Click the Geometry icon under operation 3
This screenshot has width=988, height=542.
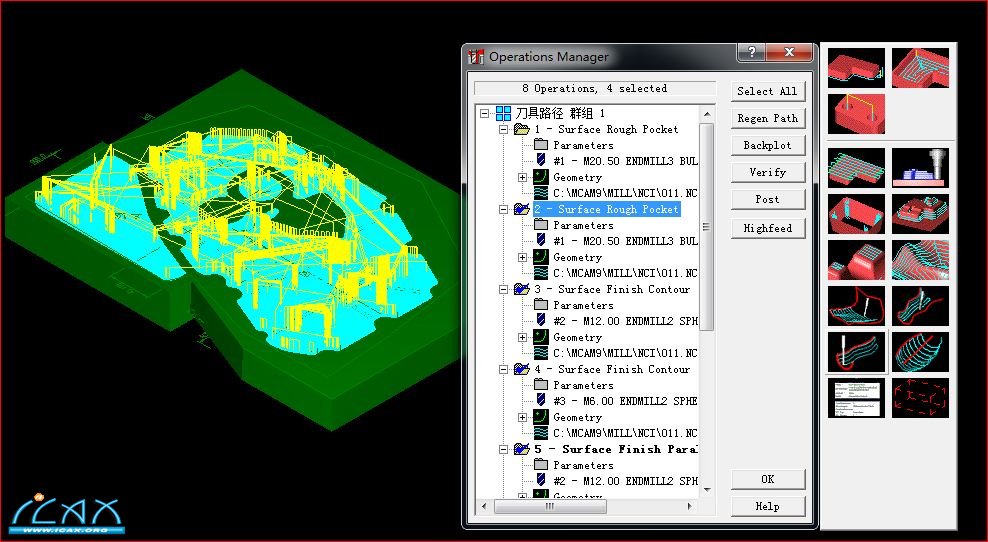[541, 338]
